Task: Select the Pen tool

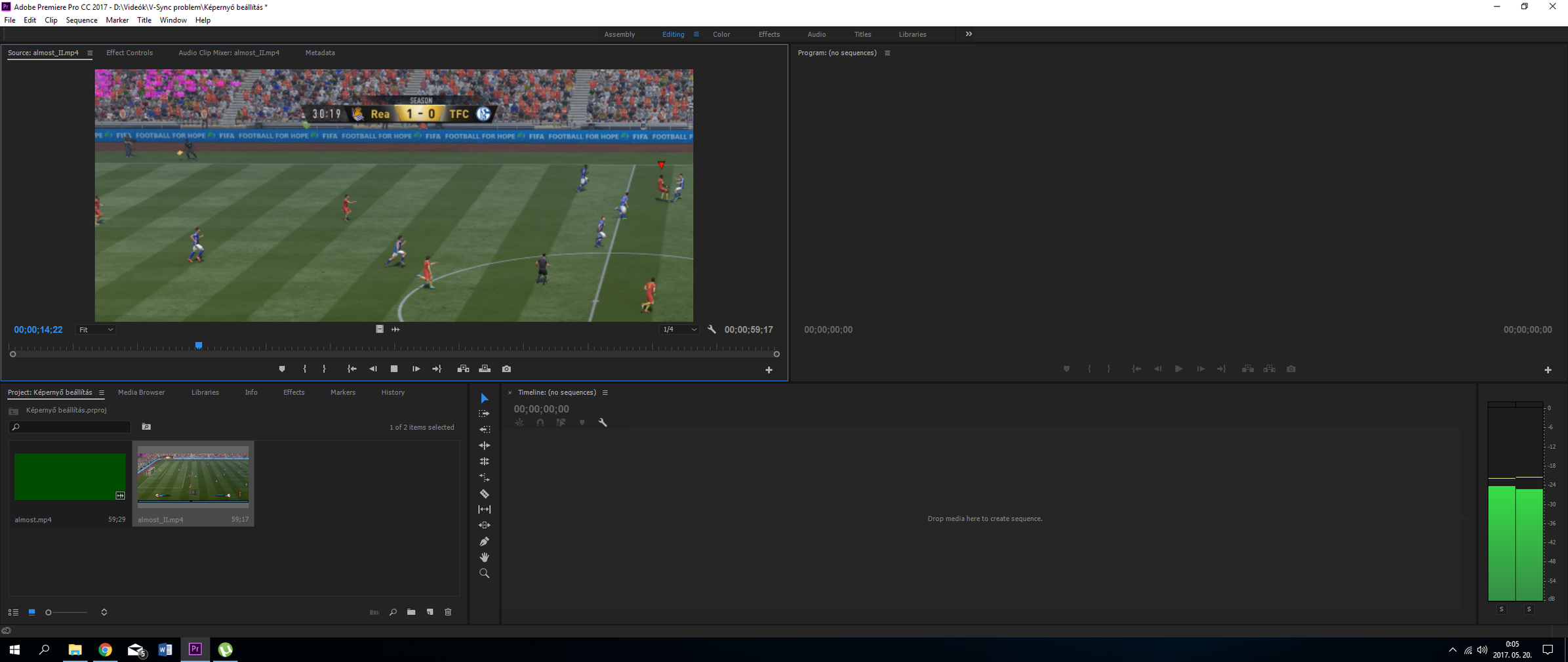Action: click(484, 541)
